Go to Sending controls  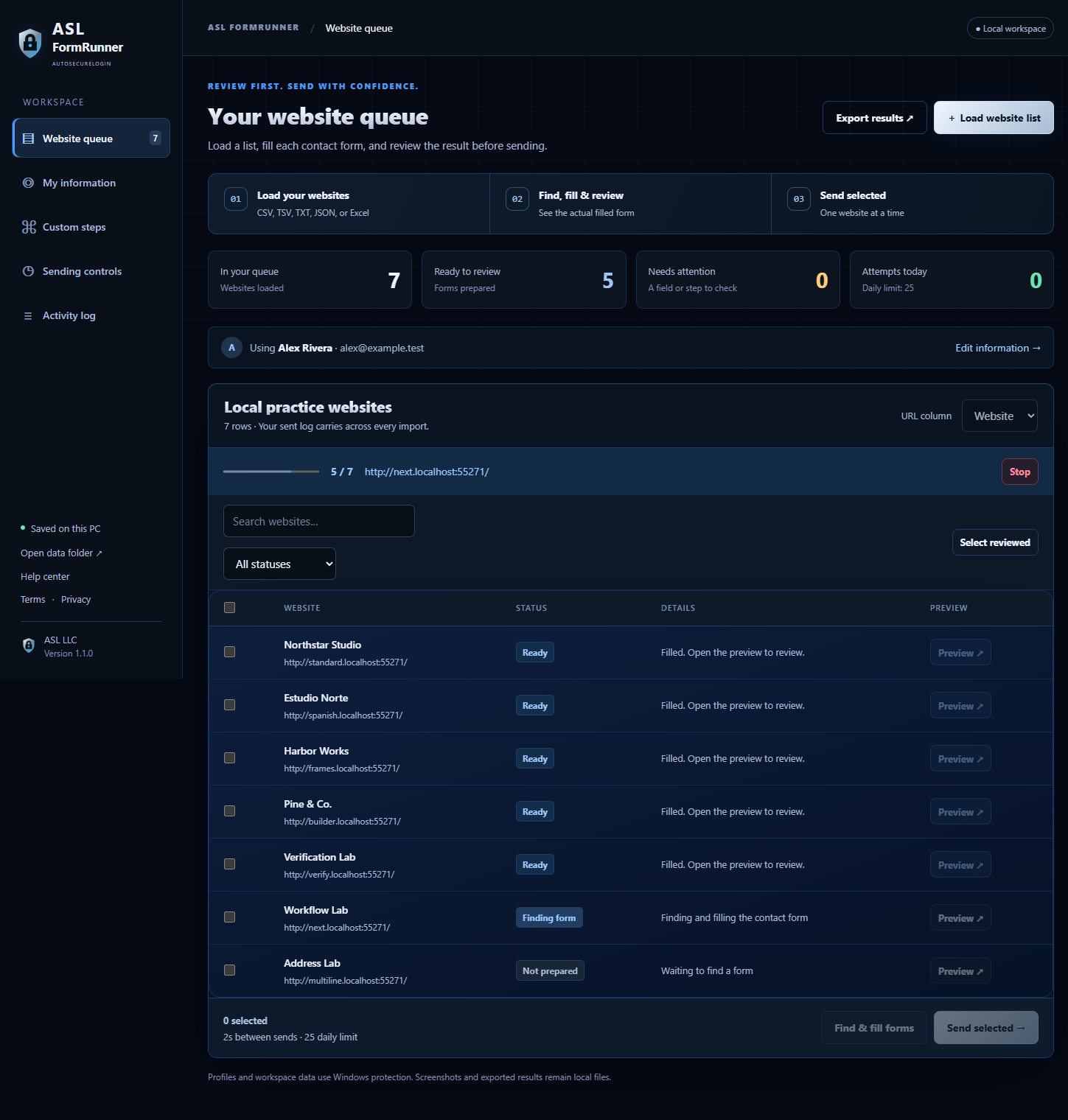pos(91,271)
